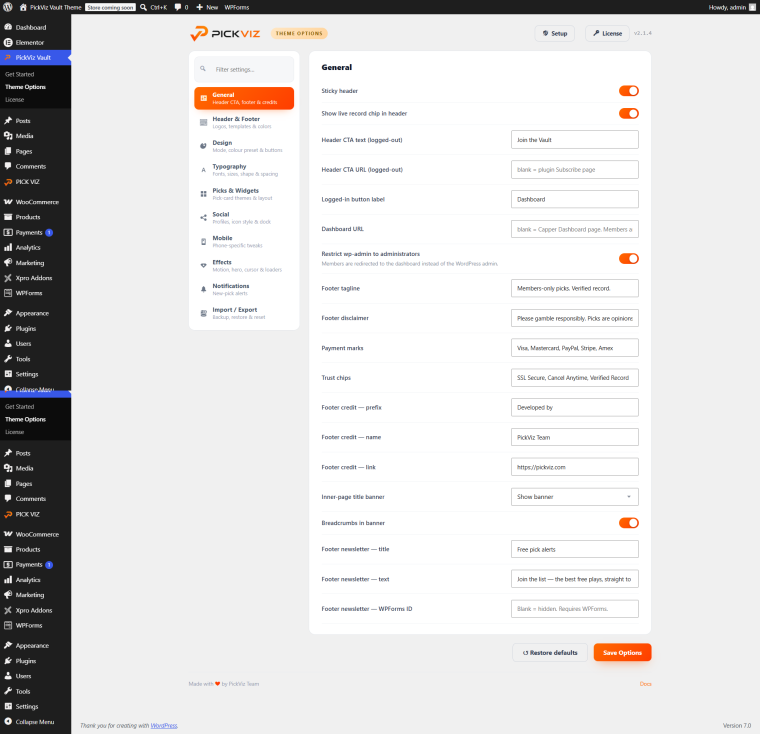
Task: Click the Dashboard gauge icon in sidebar
Action: click(8, 27)
